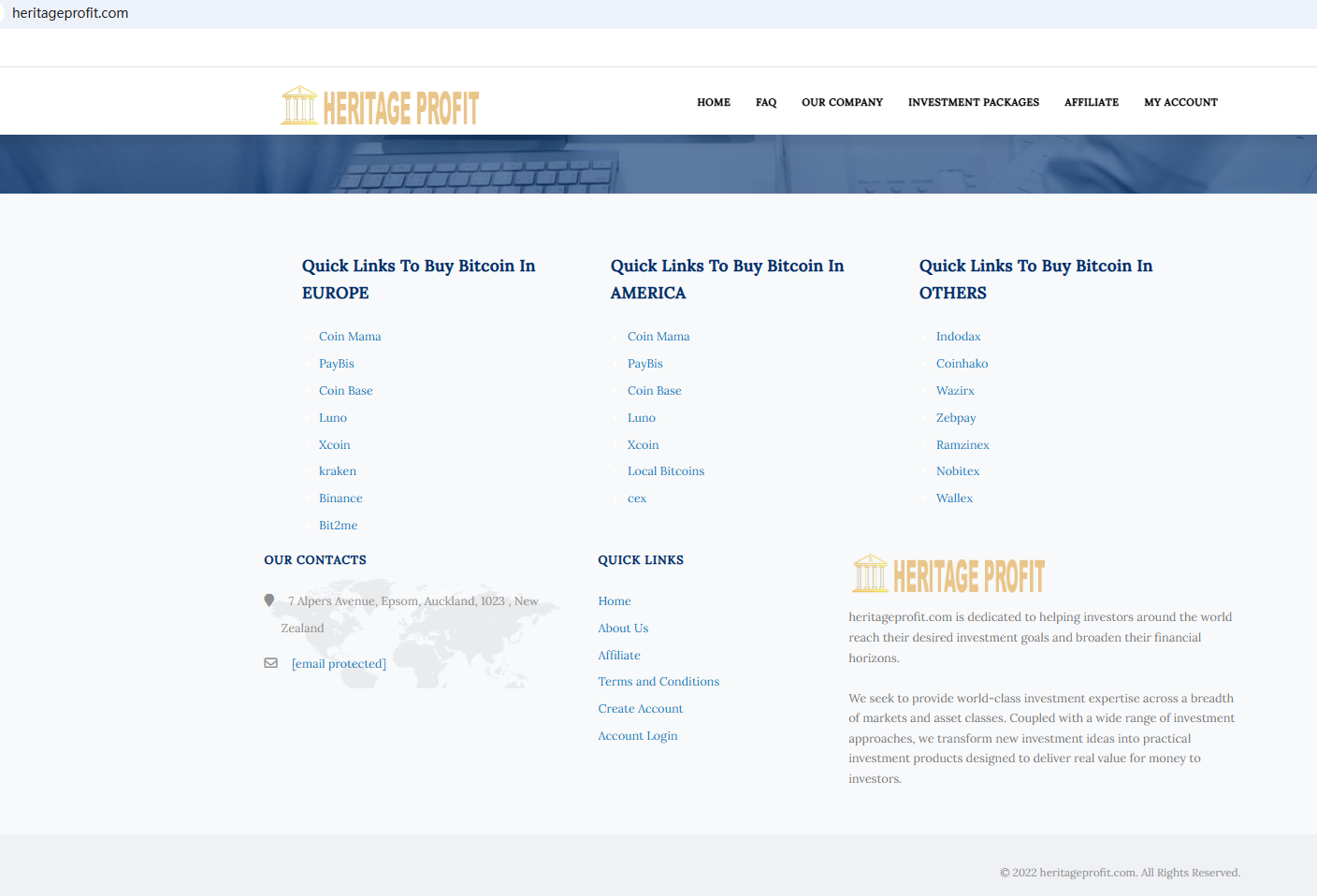The width and height of the screenshot is (1317, 896).
Task: Open Terms and Conditions quick link
Action: pos(658,682)
